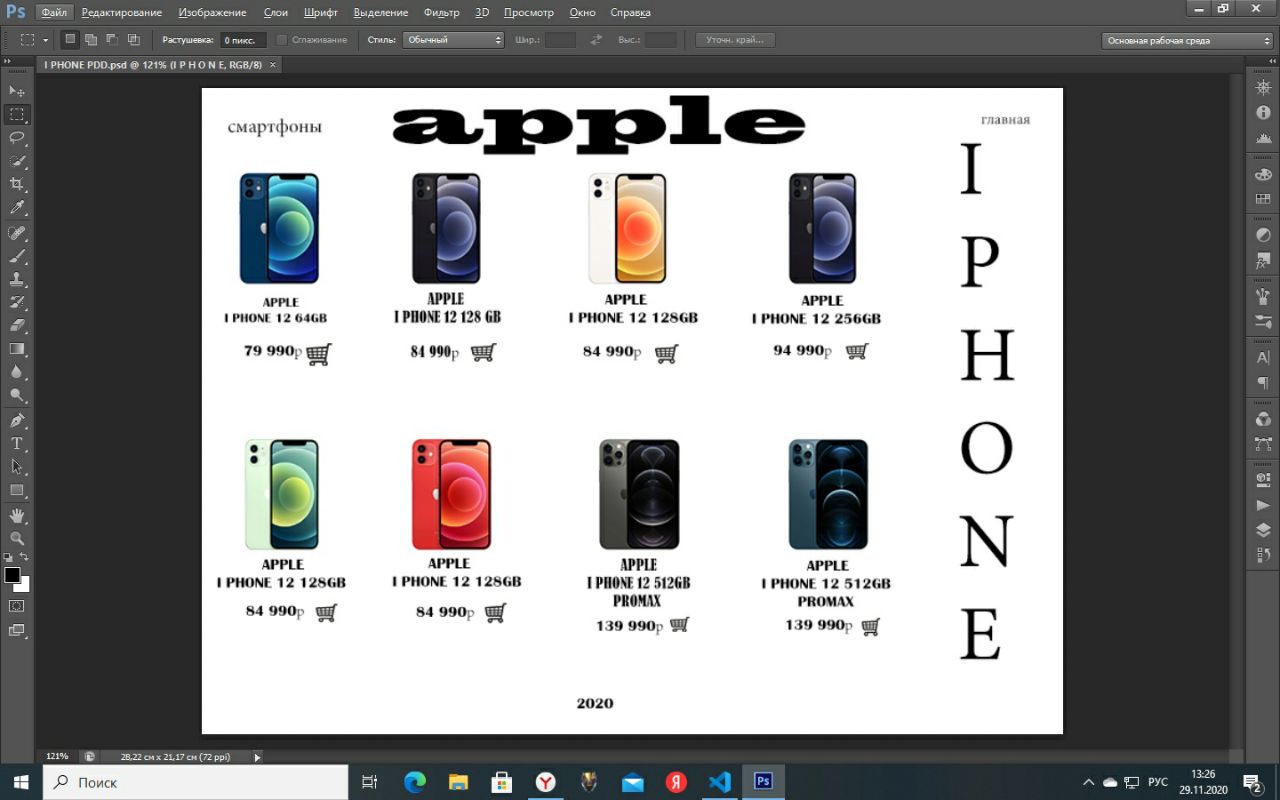Select the Path Selection tool

pyautogui.click(x=17, y=467)
